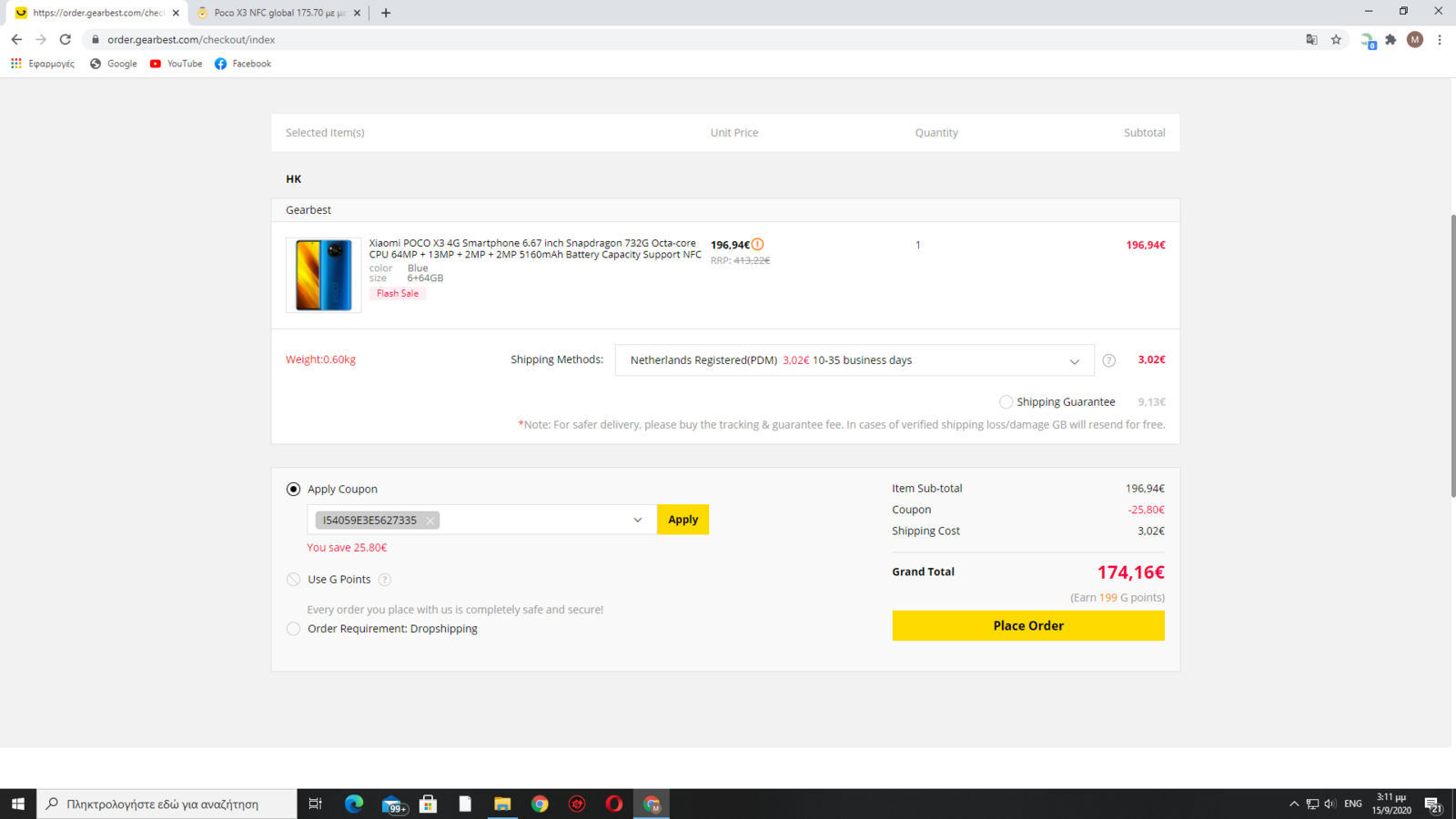Click the address bar URL field
This screenshot has height=819, width=1456.
point(692,39)
